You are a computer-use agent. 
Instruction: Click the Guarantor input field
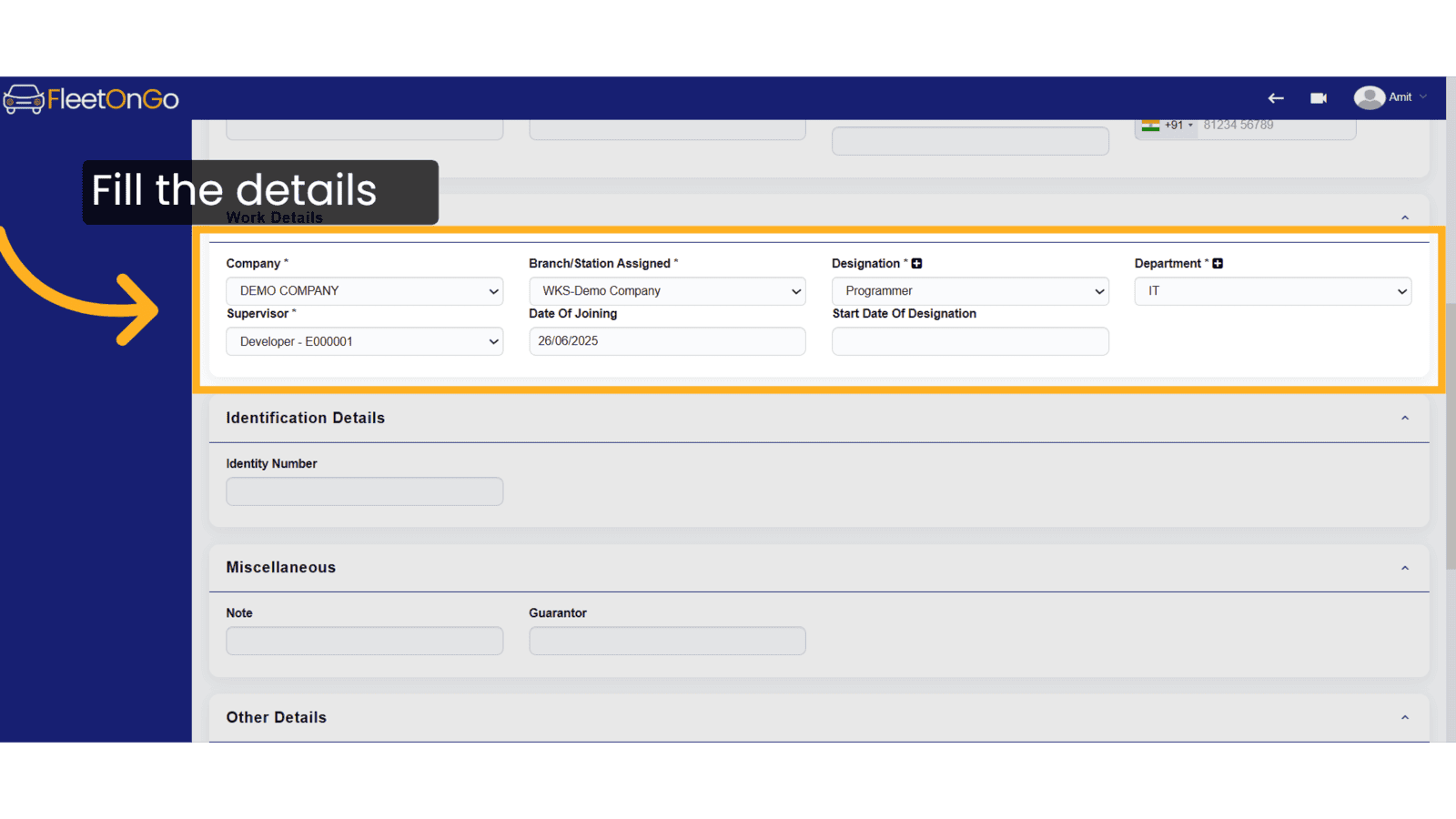pos(667,641)
